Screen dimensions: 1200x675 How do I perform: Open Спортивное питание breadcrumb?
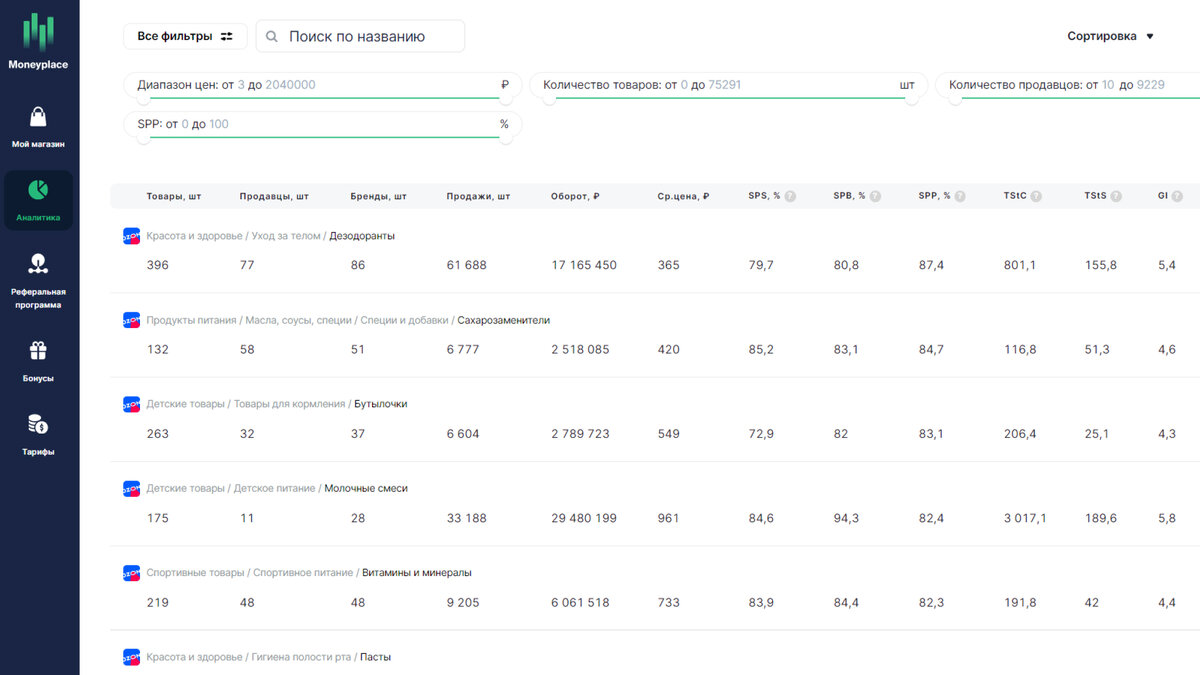coord(303,573)
